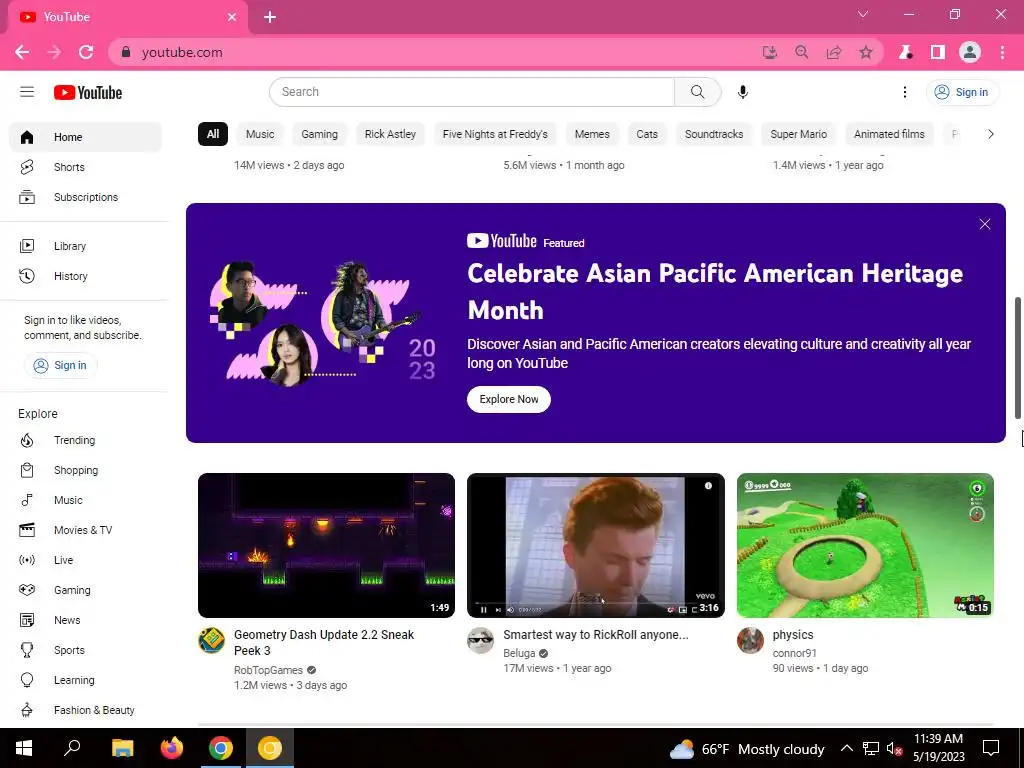
Task: Open the Windows Start menu
Action: tap(24, 748)
